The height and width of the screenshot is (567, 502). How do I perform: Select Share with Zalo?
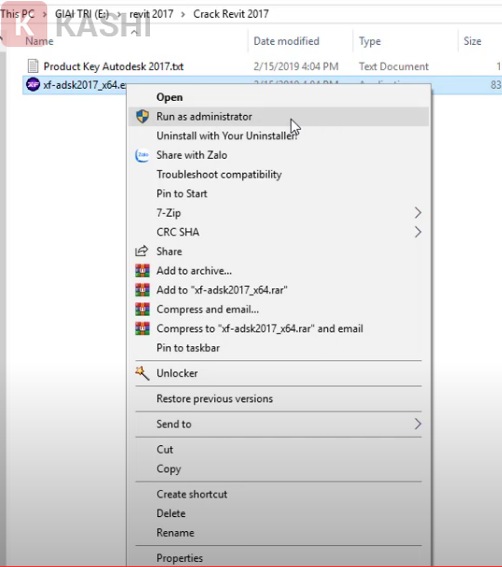click(192, 155)
